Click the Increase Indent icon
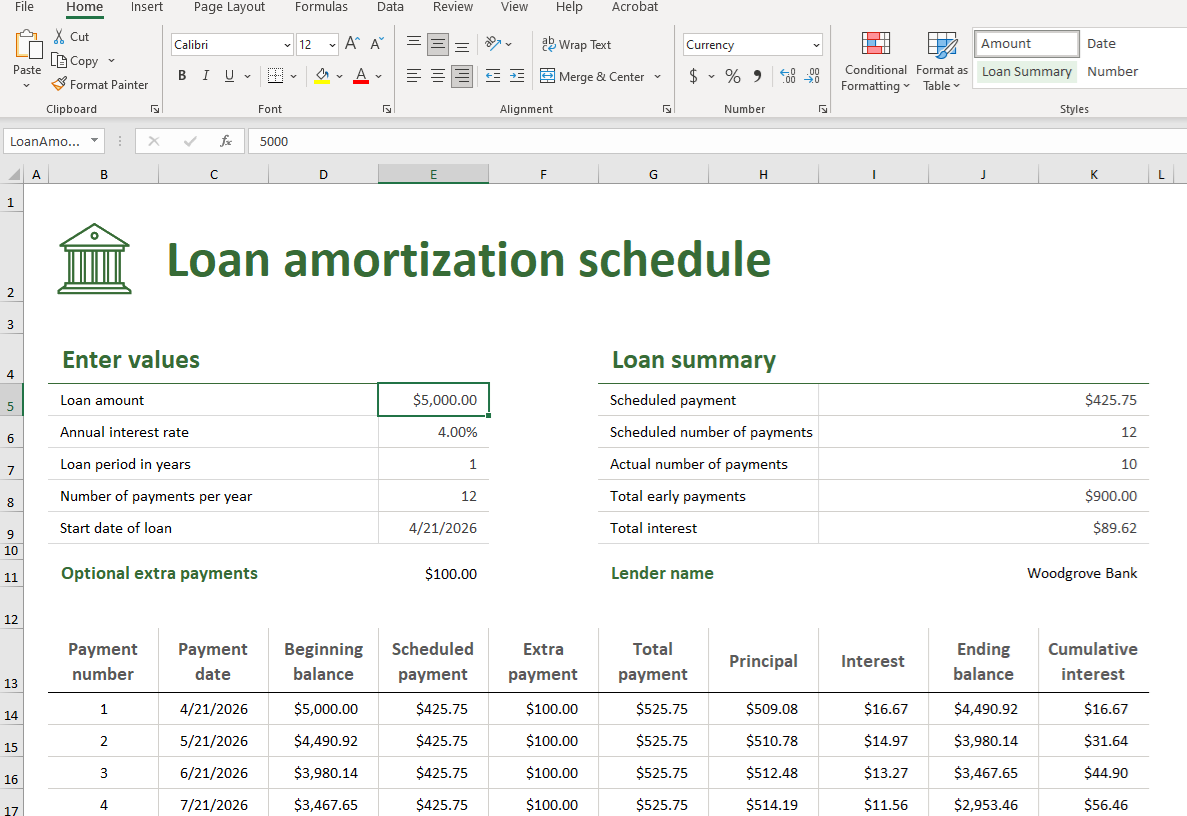This screenshot has height=816, width=1187. (516, 76)
